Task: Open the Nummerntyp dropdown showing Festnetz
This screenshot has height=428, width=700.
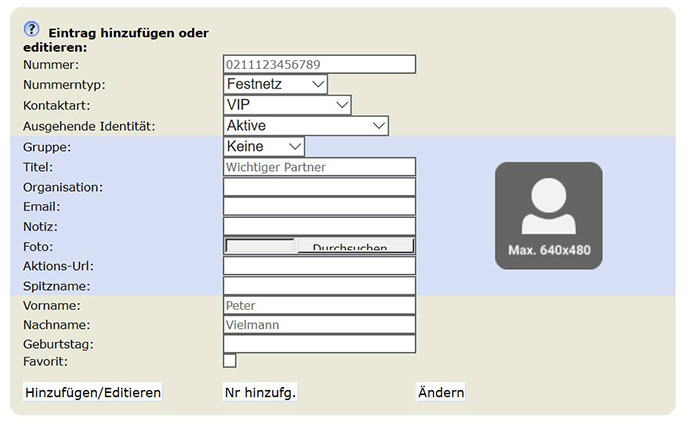Action: (x=276, y=85)
